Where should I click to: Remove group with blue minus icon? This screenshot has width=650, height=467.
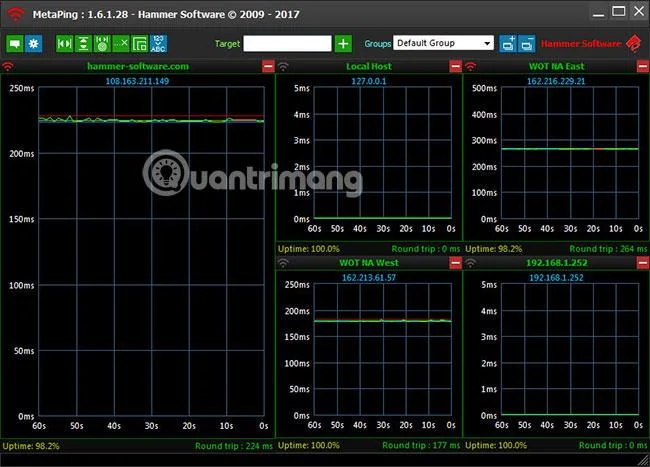(x=526, y=44)
